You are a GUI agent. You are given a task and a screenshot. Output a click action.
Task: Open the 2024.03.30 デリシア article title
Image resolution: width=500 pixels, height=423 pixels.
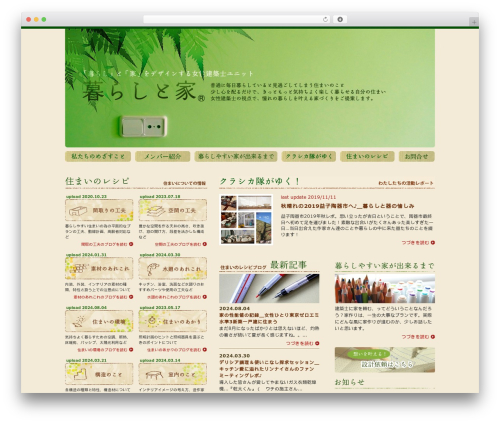coord(269,369)
